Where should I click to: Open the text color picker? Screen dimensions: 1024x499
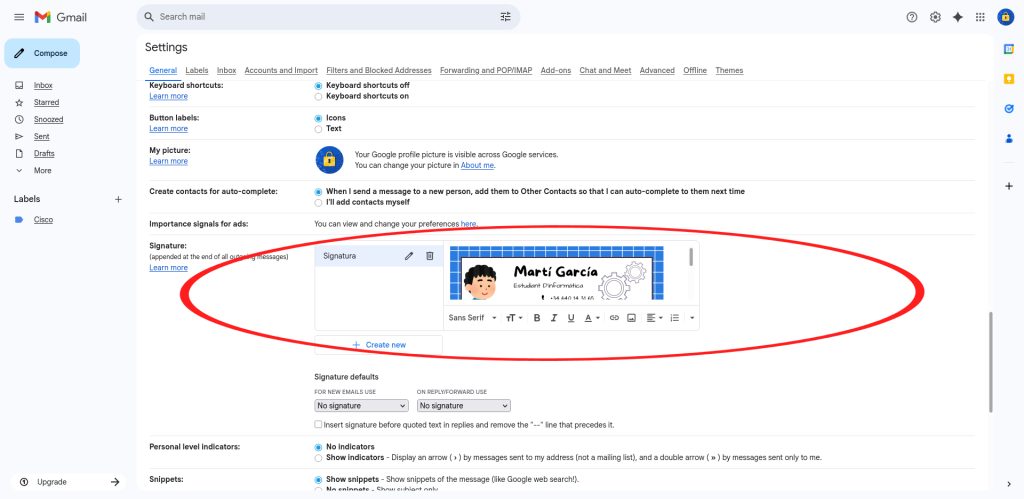pyautogui.click(x=592, y=318)
